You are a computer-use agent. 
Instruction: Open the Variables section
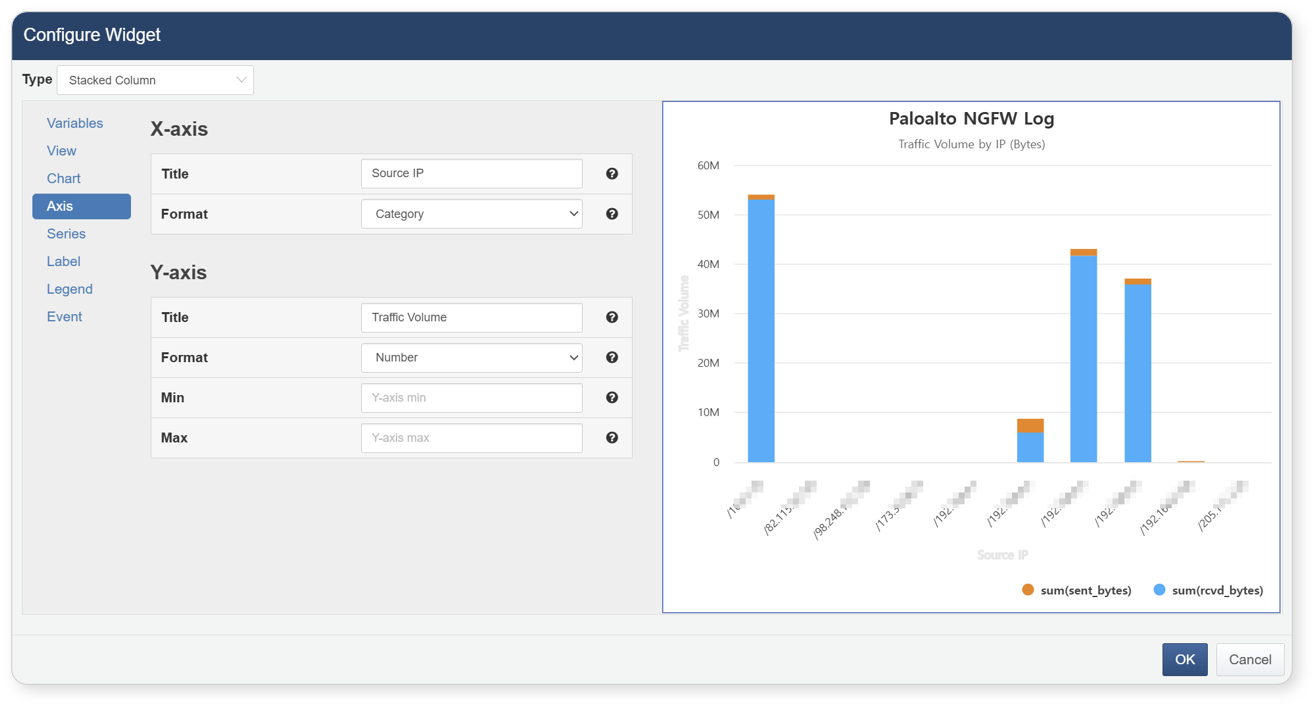(75, 123)
